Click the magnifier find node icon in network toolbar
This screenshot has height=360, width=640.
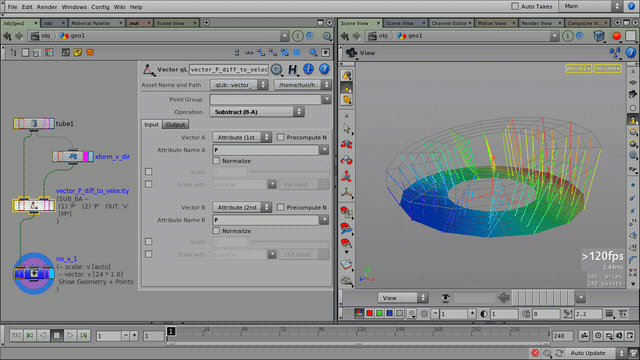point(313,52)
